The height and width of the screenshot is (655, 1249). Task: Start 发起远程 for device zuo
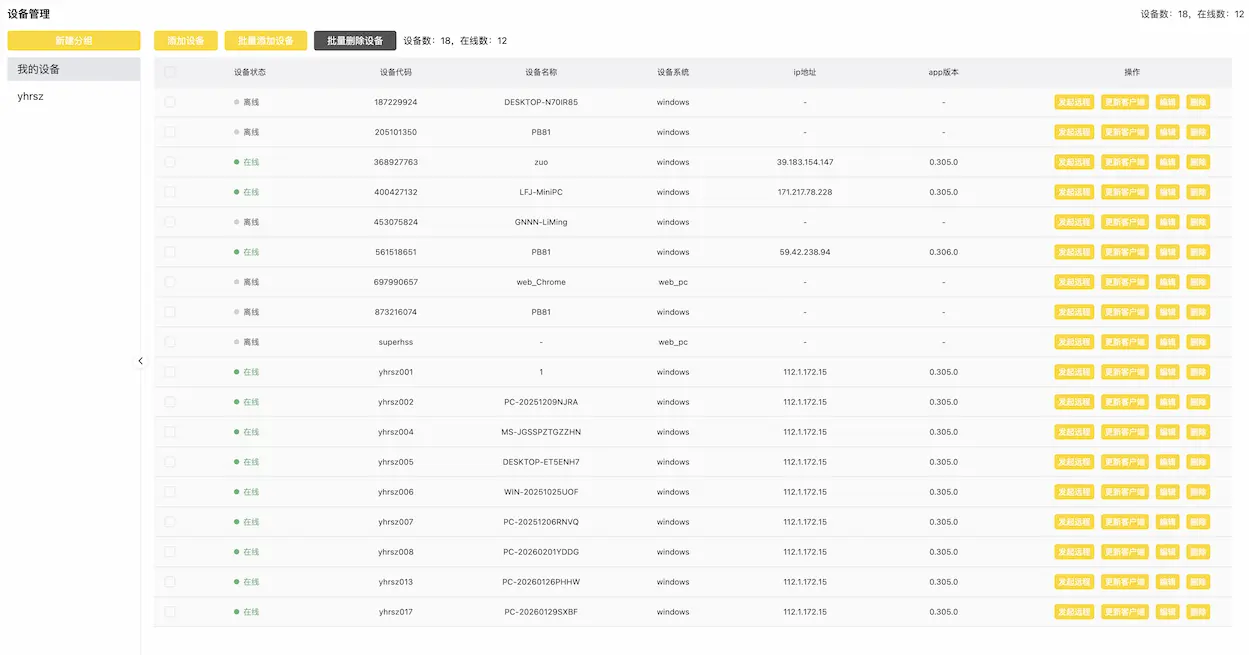tap(1074, 162)
